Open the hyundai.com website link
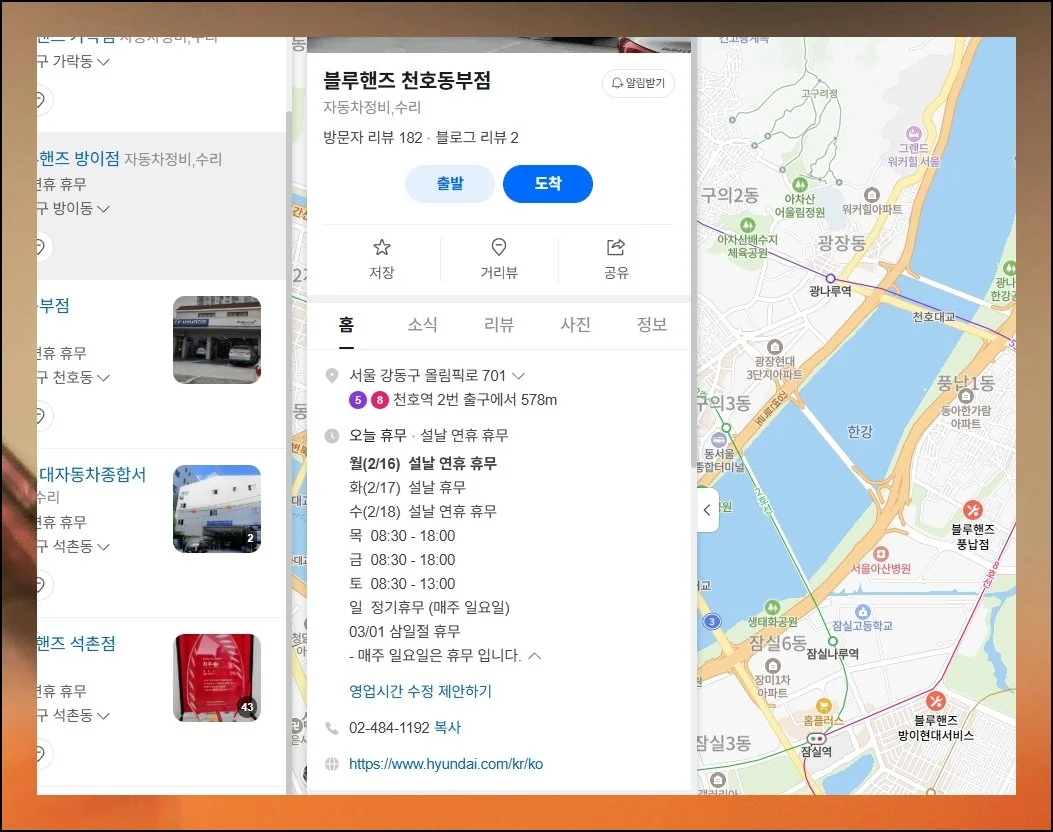This screenshot has height=832, width=1053. pos(445,764)
